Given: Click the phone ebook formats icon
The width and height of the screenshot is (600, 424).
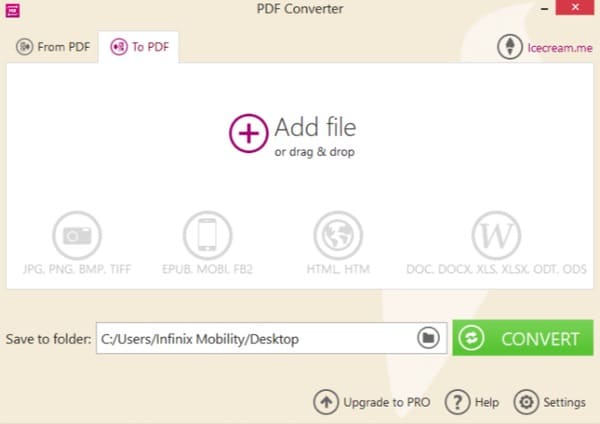Looking at the screenshot, I should click(207, 235).
